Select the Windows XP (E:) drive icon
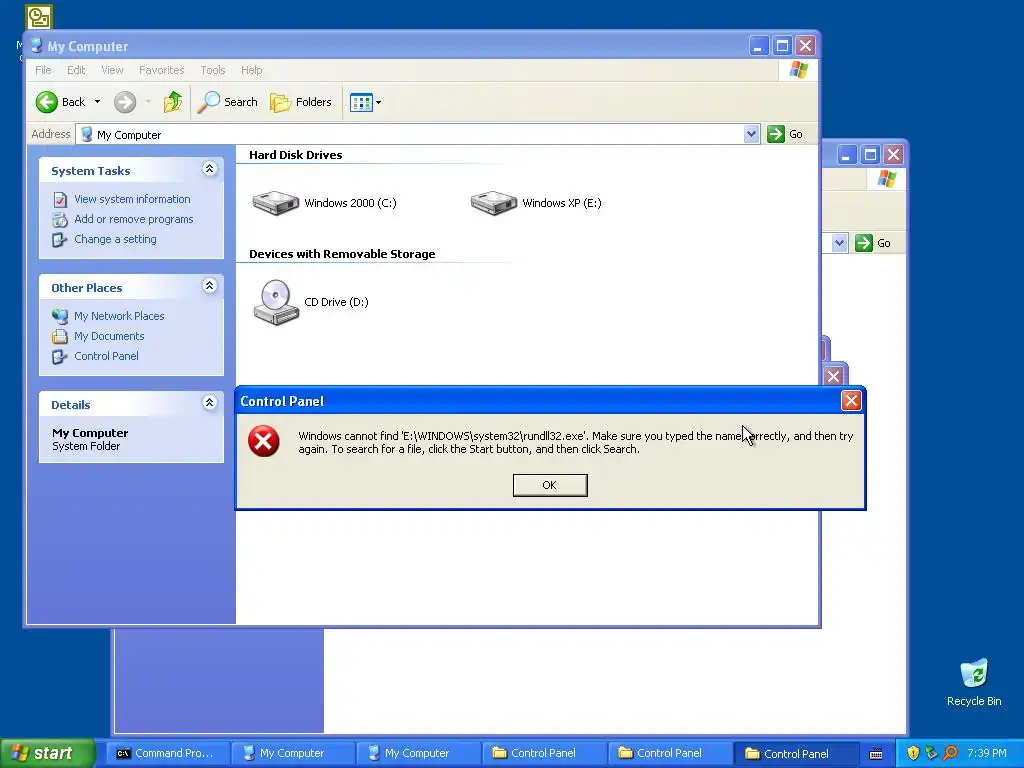 point(494,203)
